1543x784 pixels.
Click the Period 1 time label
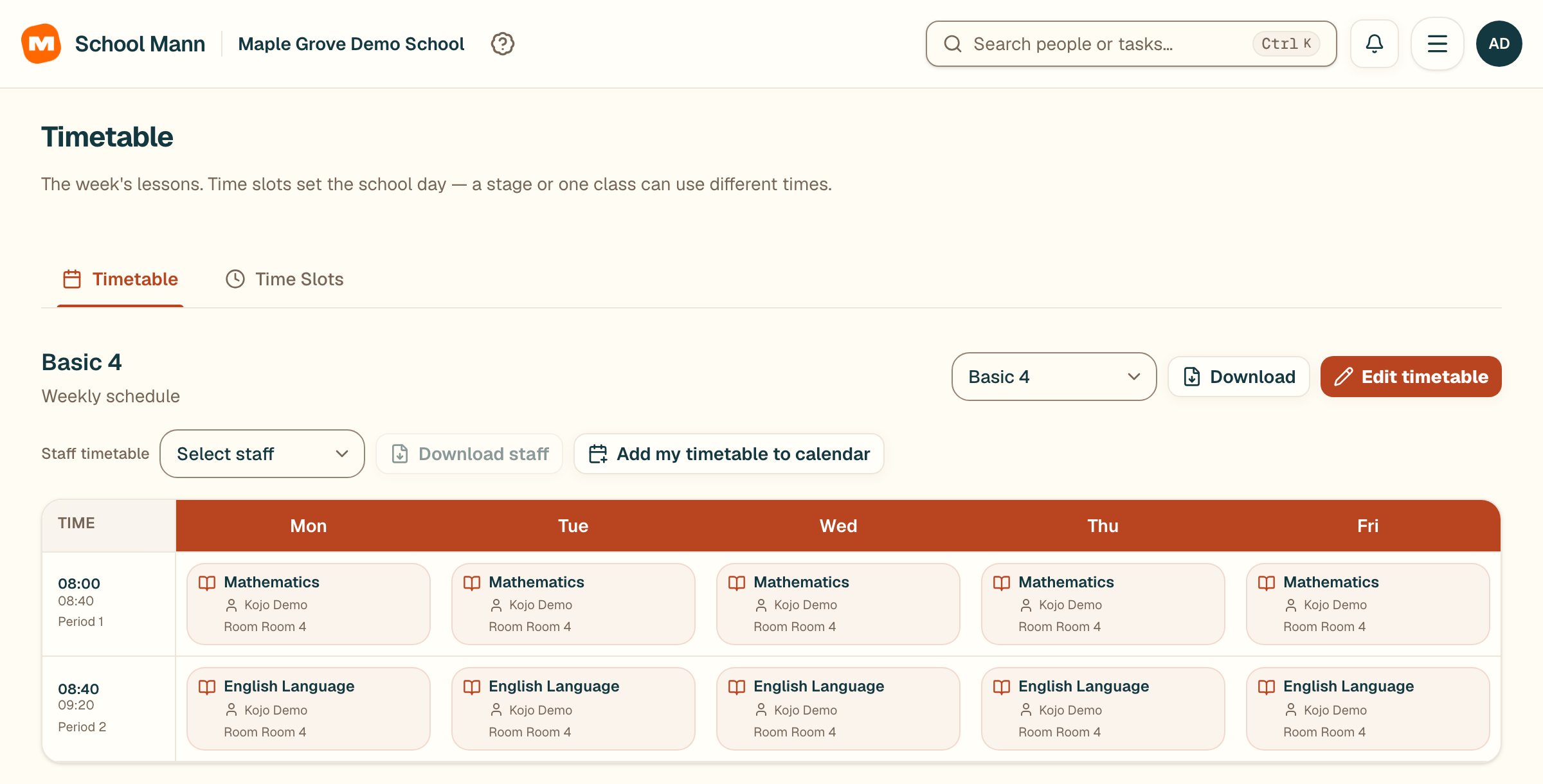coord(81,621)
